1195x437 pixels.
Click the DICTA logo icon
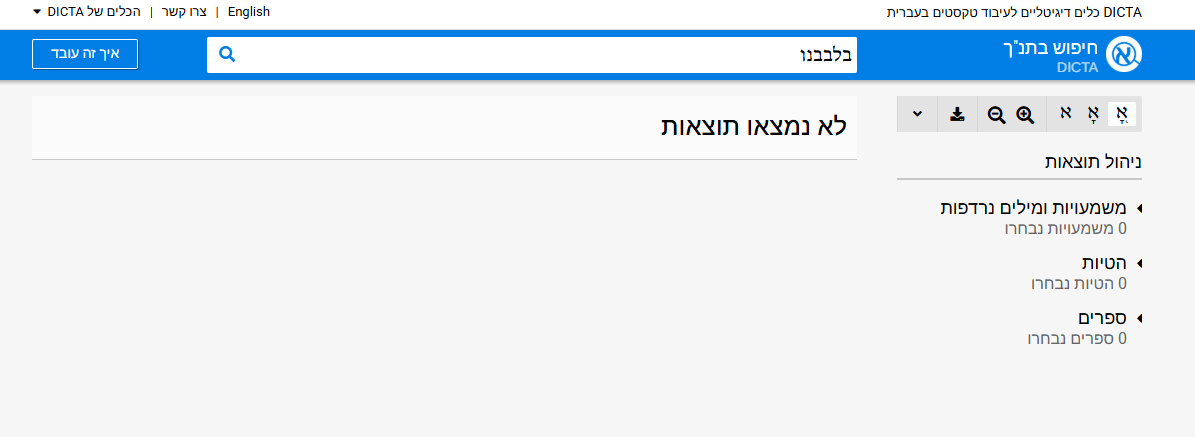(x=1125, y=55)
